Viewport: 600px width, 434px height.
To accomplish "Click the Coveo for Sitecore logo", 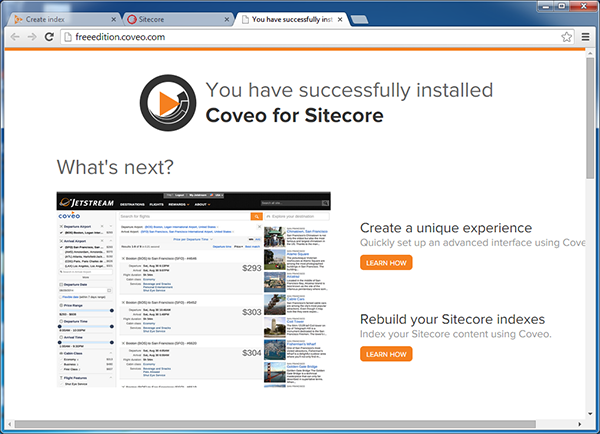I will tap(168, 103).
